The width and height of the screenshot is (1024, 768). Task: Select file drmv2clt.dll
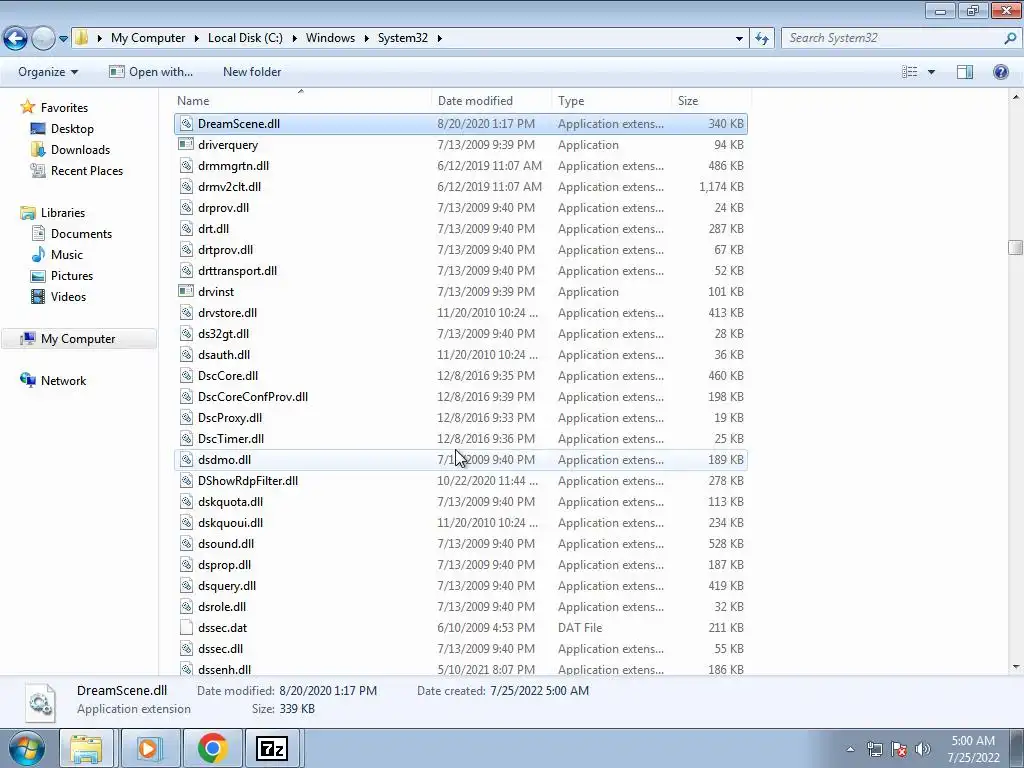click(229, 187)
